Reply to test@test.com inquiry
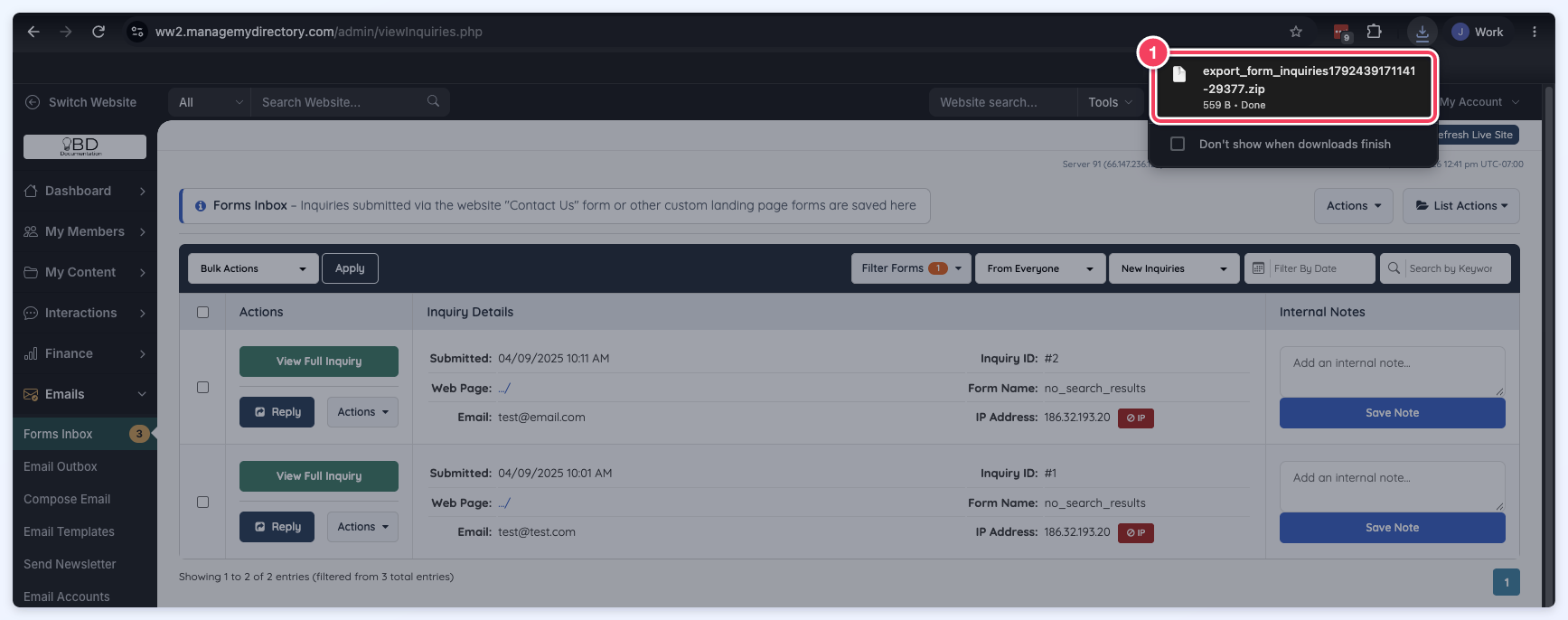This screenshot has width=1568, height=620. [x=277, y=527]
